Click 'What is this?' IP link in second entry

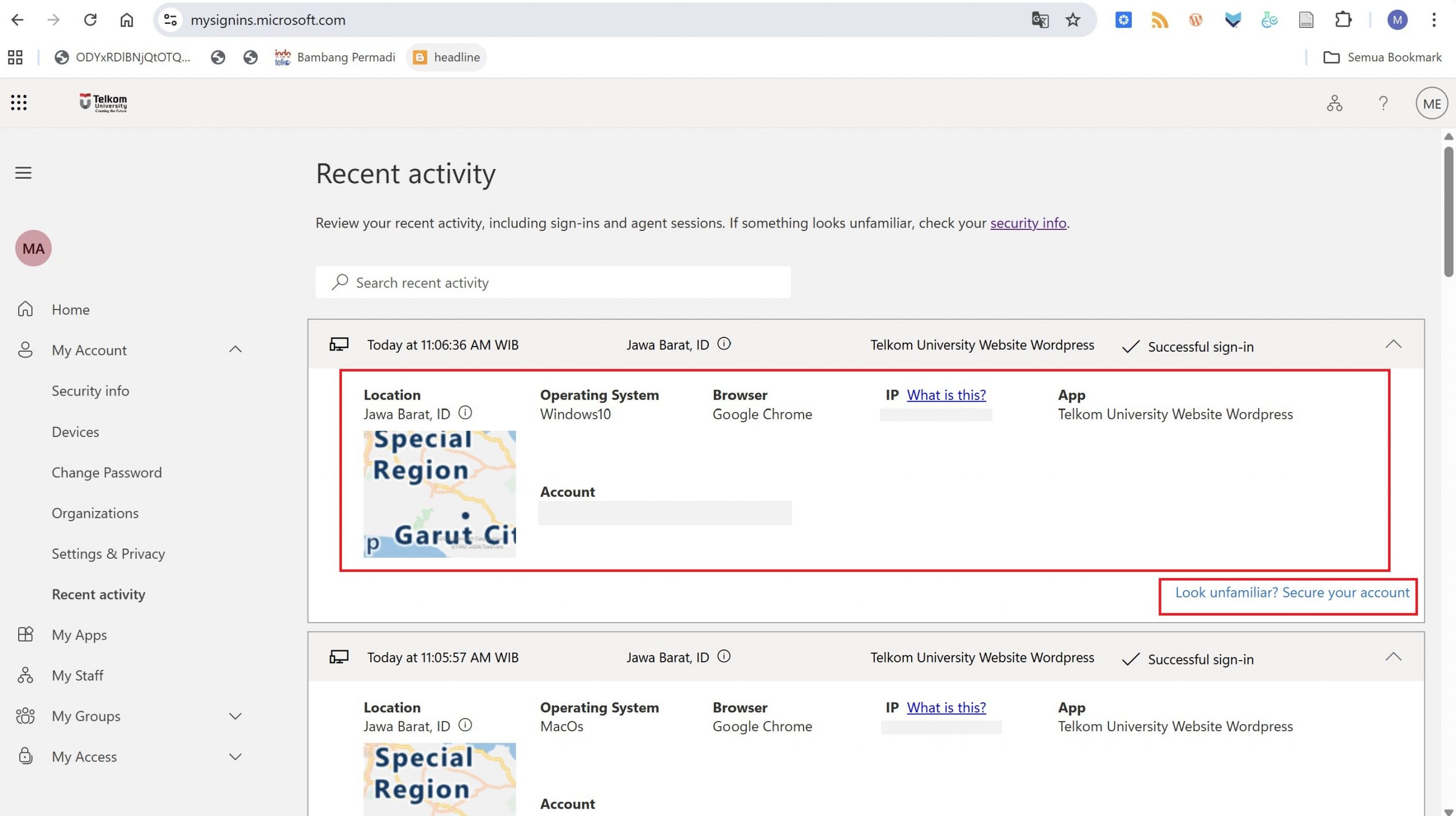pyautogui.click(x=946, y=707)
